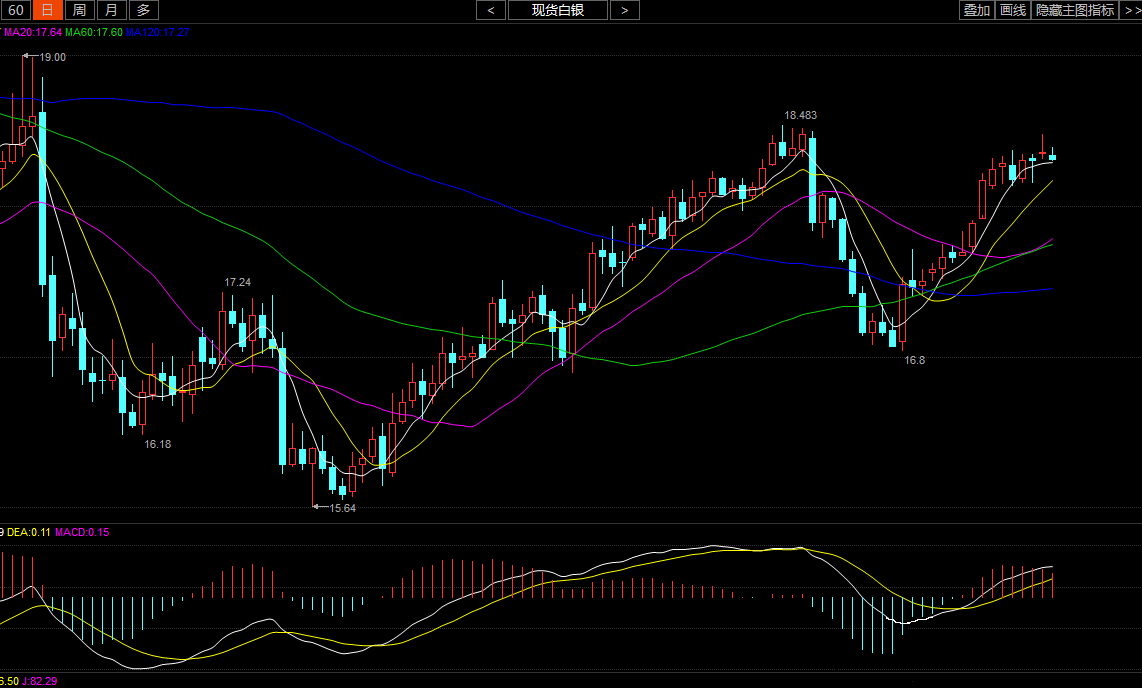Toggle 隐藏主图指标 to hide main indicators
Viewport: 1142px width, 688px height.
click(x=1075, y=10)
